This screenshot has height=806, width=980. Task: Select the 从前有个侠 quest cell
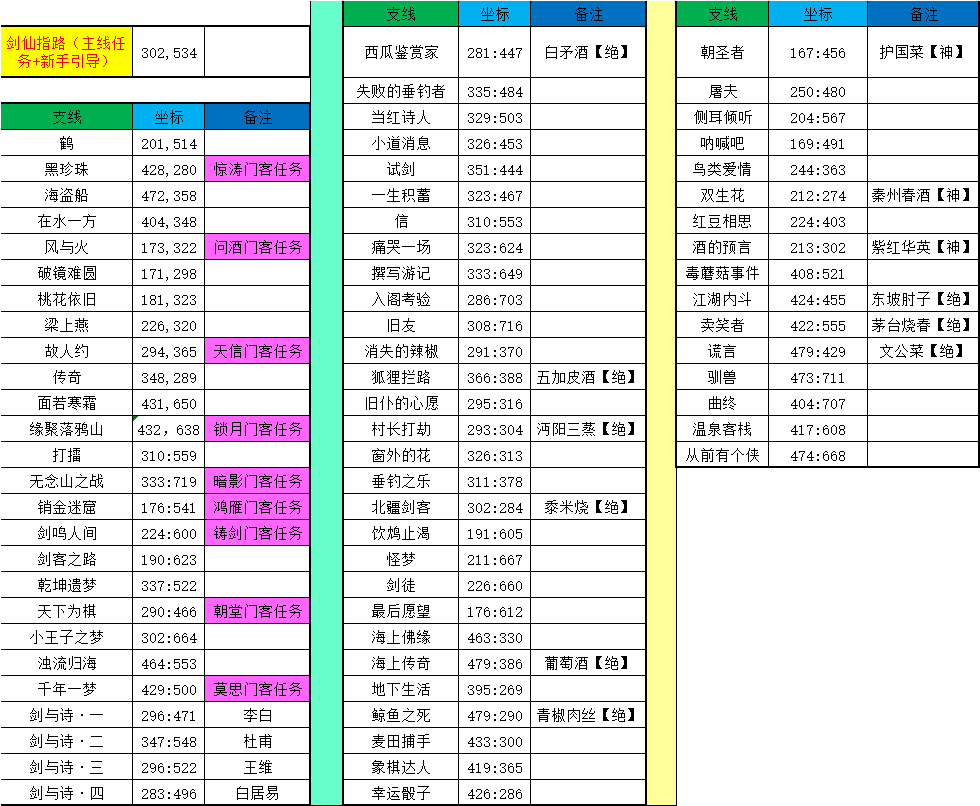(x=722, y=455)
